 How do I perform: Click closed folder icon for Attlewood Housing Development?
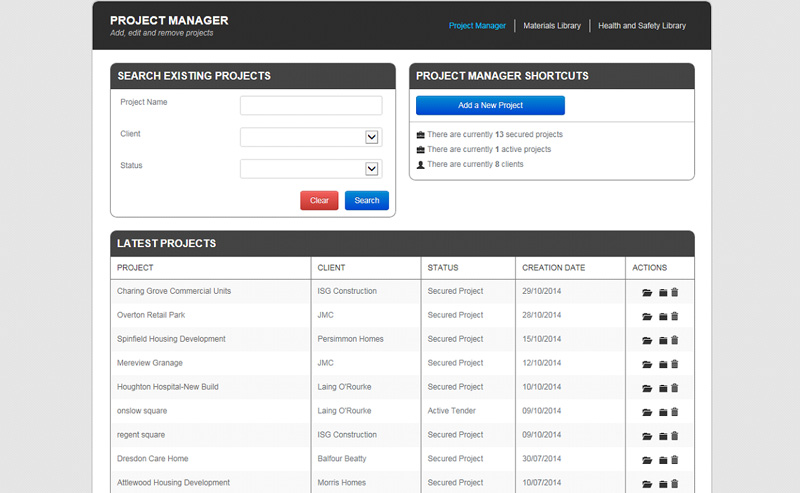[x=663, y=484]
